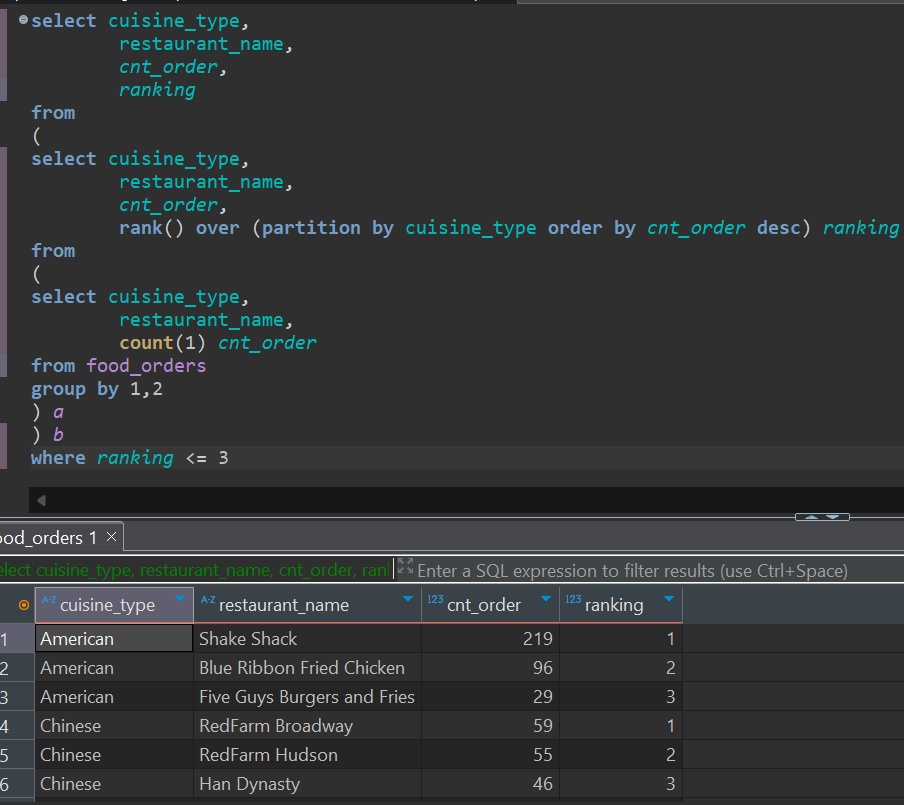904x805 pixels.
Task: Click the orange key indicator in grid corner
Action: (x=24, y=605)
